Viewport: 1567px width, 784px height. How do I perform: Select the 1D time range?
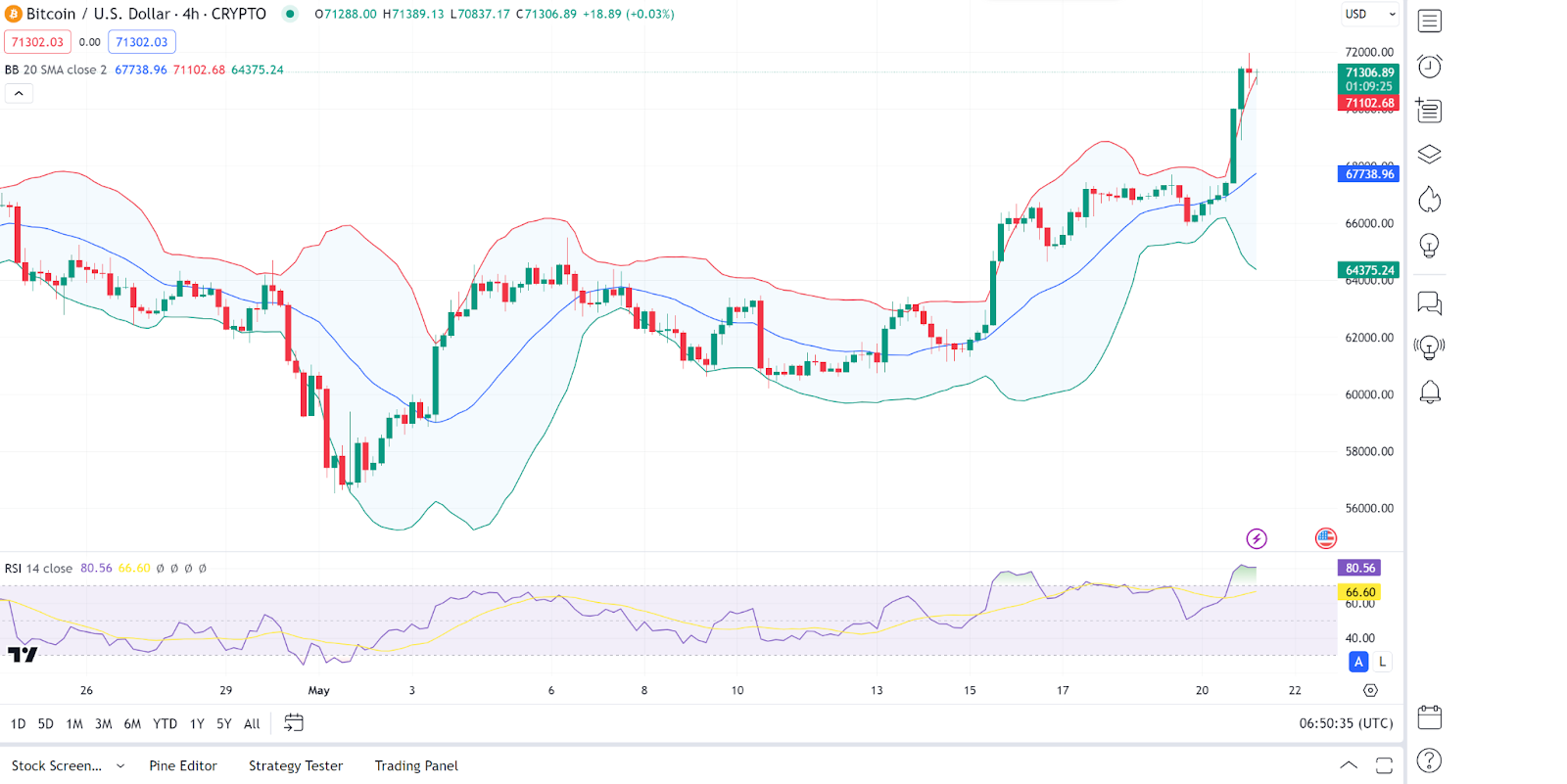[x=18, y=724]
